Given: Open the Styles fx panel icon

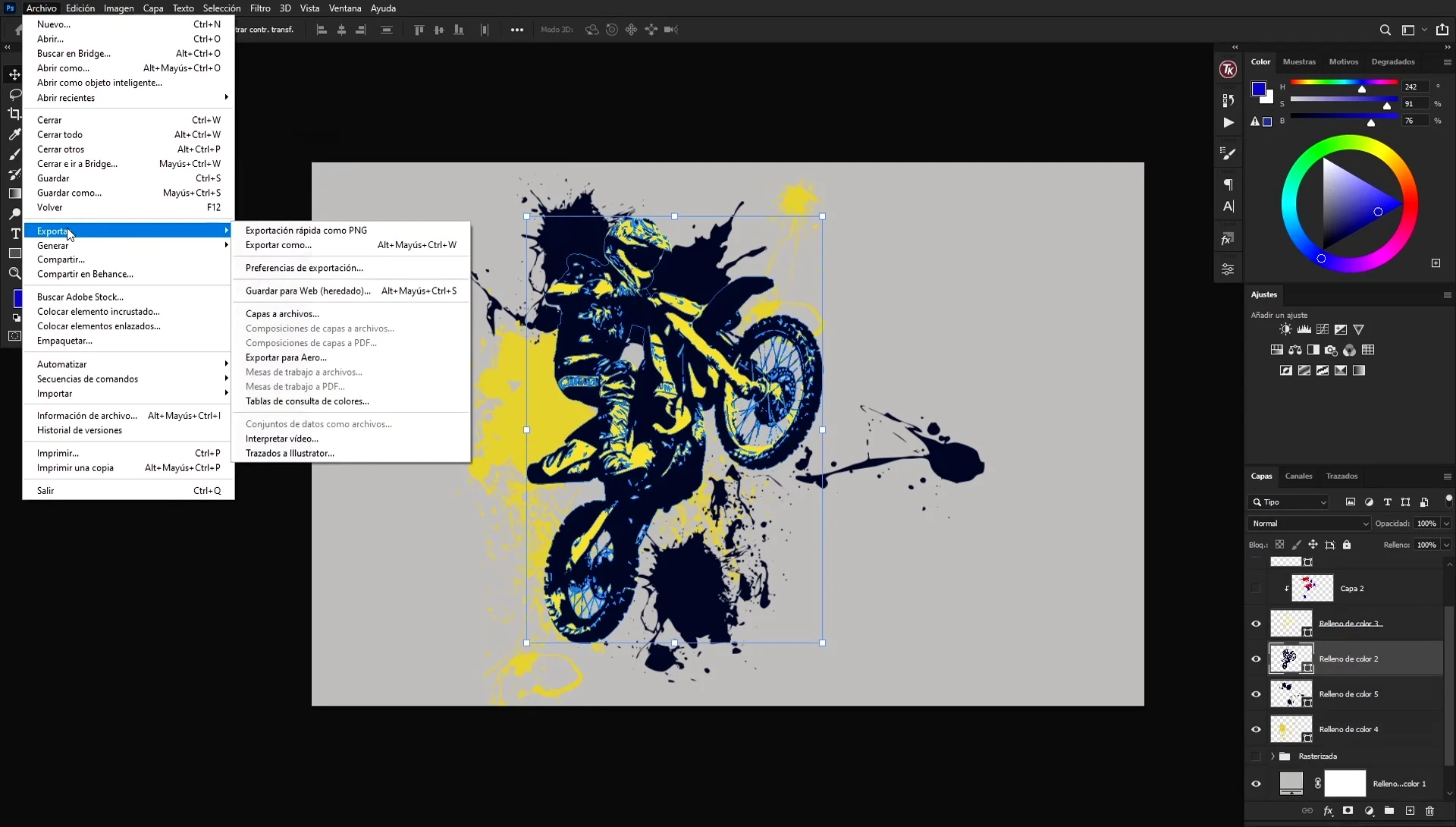Looking at the screenshot, I should 1228,240.
